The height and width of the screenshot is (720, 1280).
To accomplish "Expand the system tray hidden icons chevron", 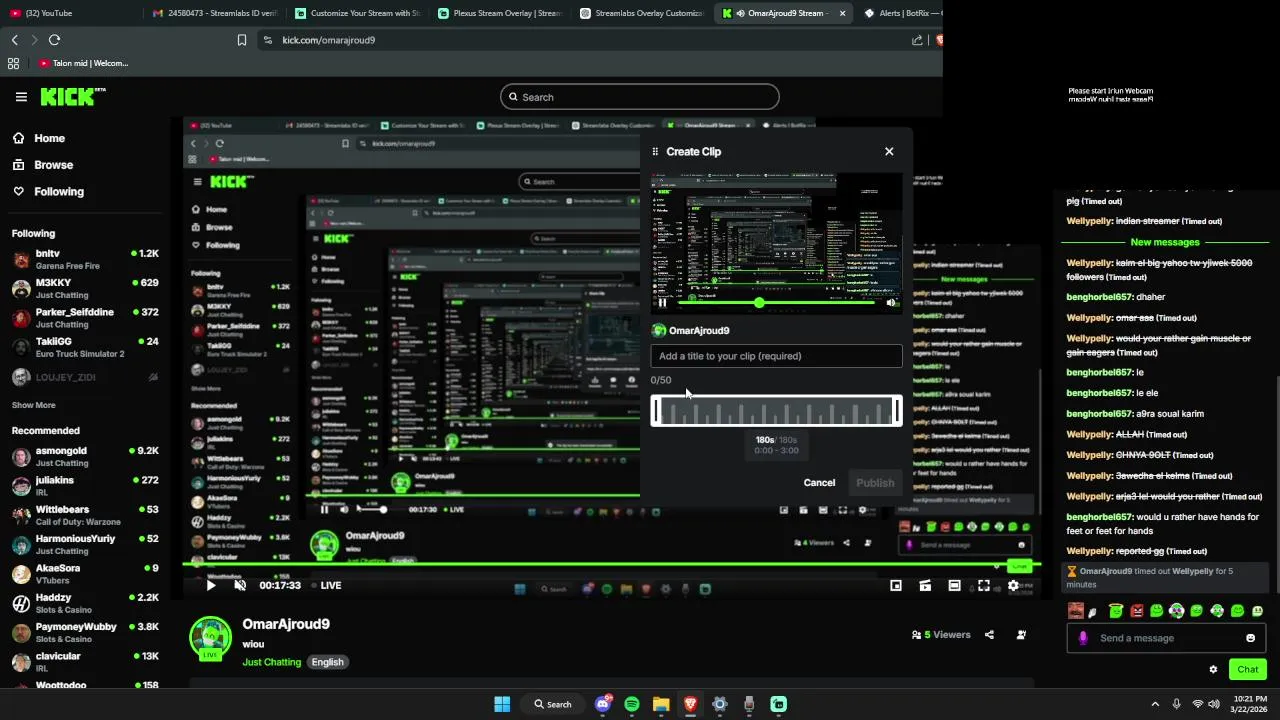I will coord(1155,704).
